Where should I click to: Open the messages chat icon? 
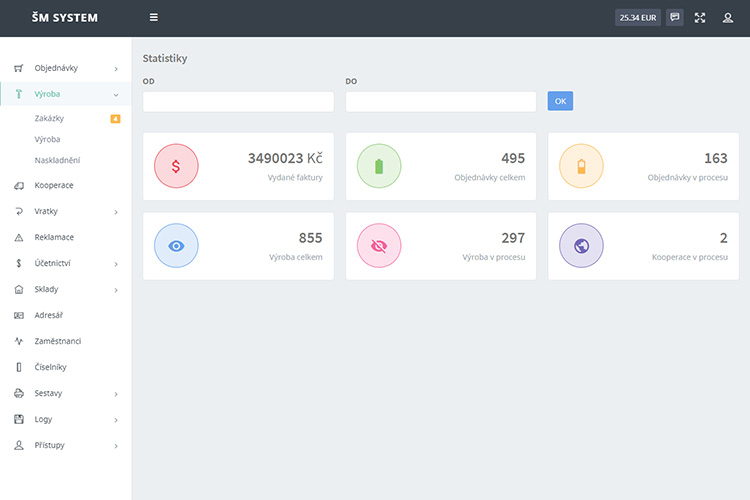675,17
